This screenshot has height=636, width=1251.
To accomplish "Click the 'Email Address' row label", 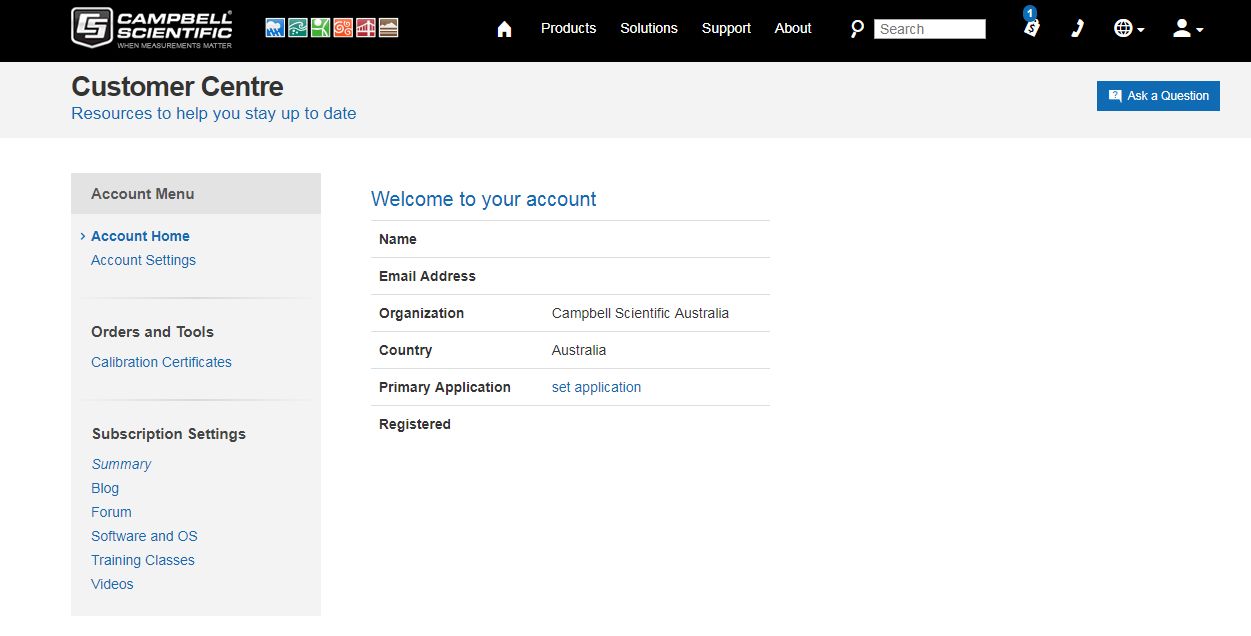I will click(x=427, y=276).
